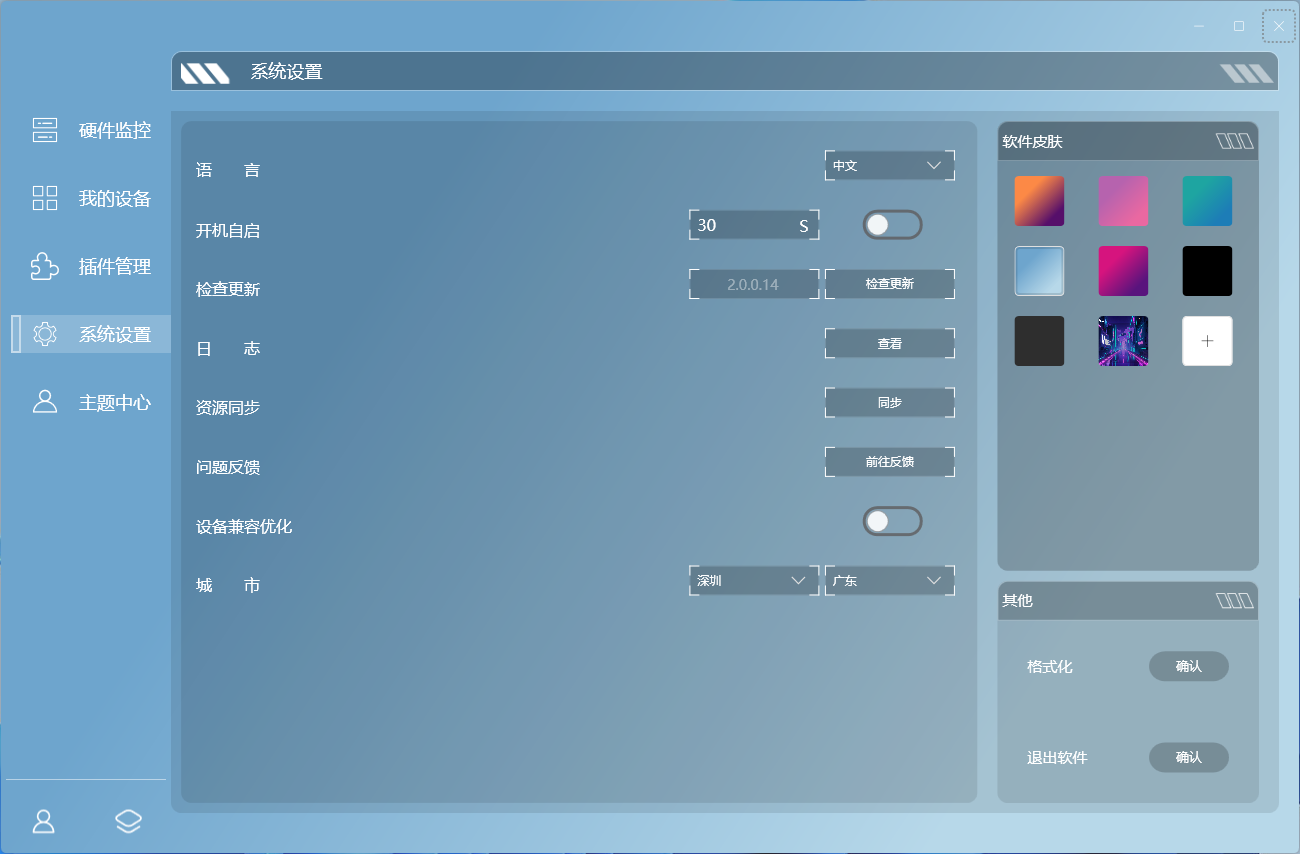
Task: Select the 我的设备 grid icon
Action: click(x=45, y=198)
